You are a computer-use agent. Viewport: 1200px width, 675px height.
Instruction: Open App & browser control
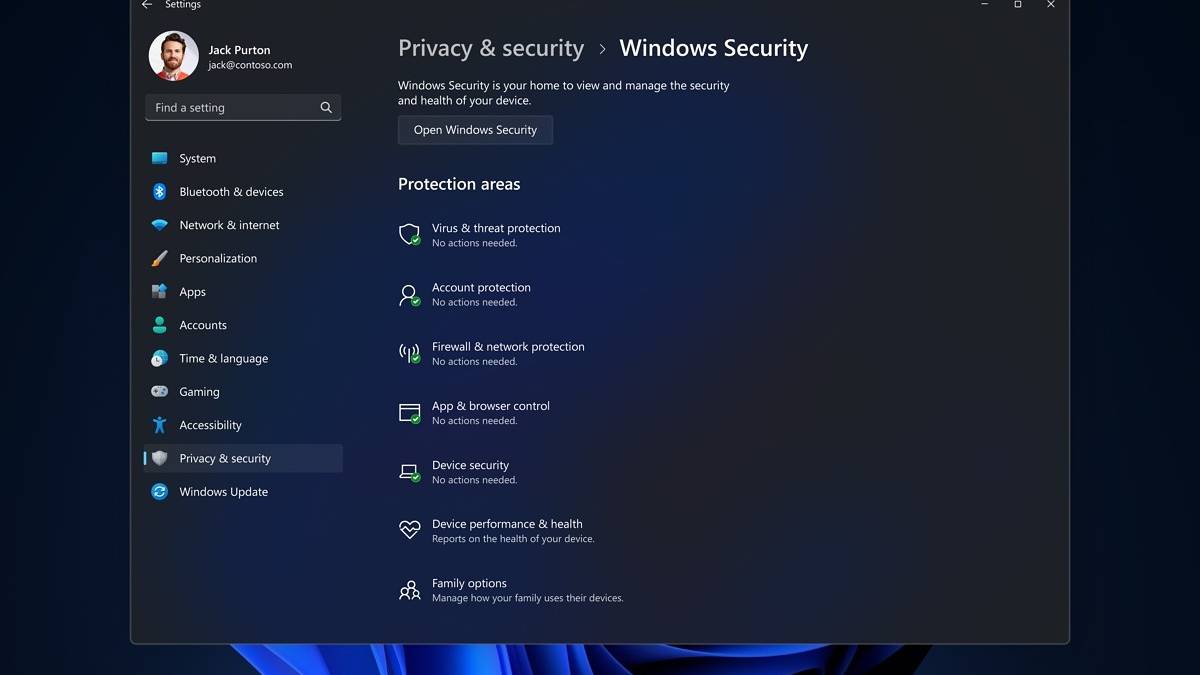474,412
